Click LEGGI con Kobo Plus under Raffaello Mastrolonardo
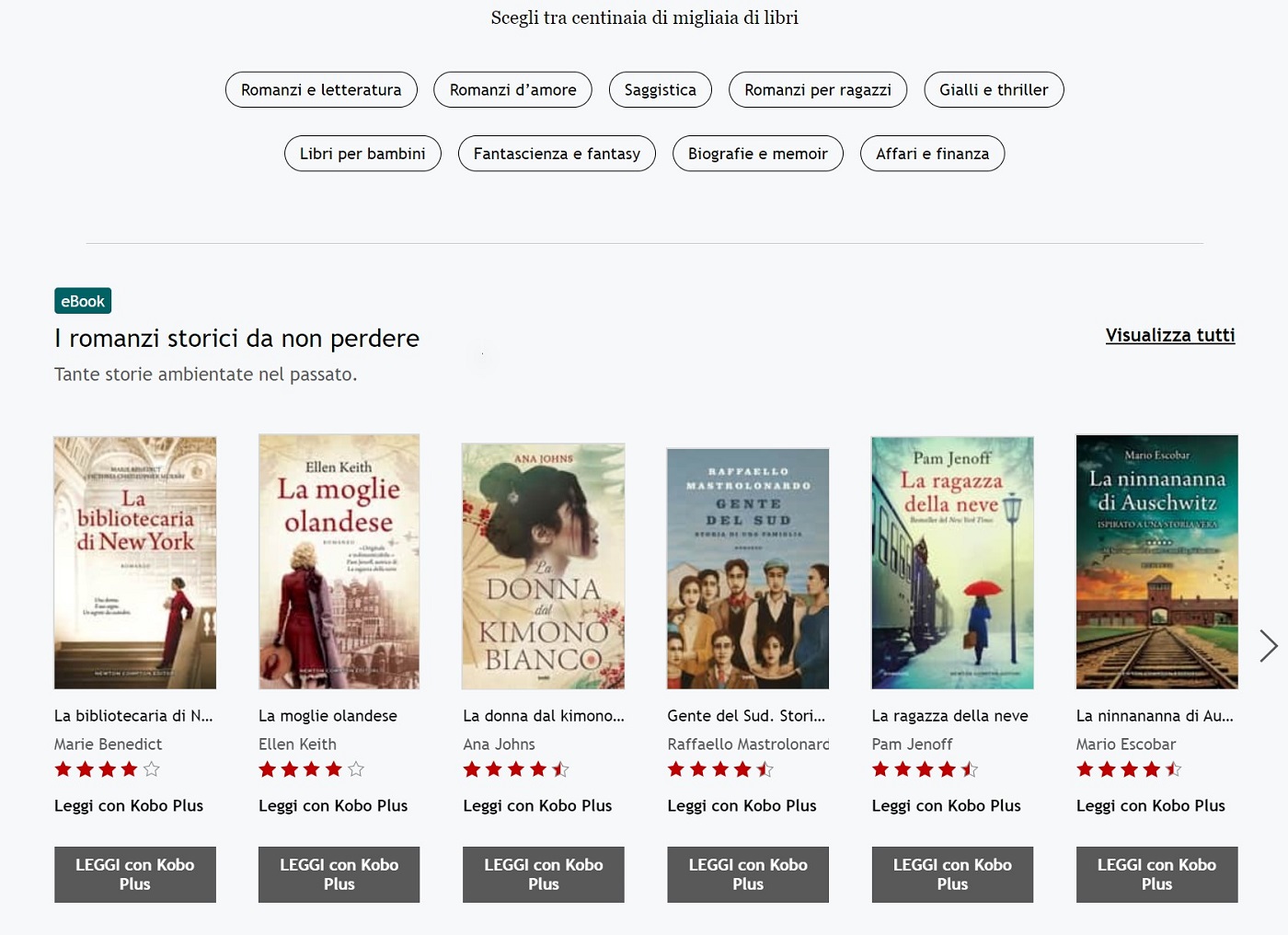 [748, 874]
